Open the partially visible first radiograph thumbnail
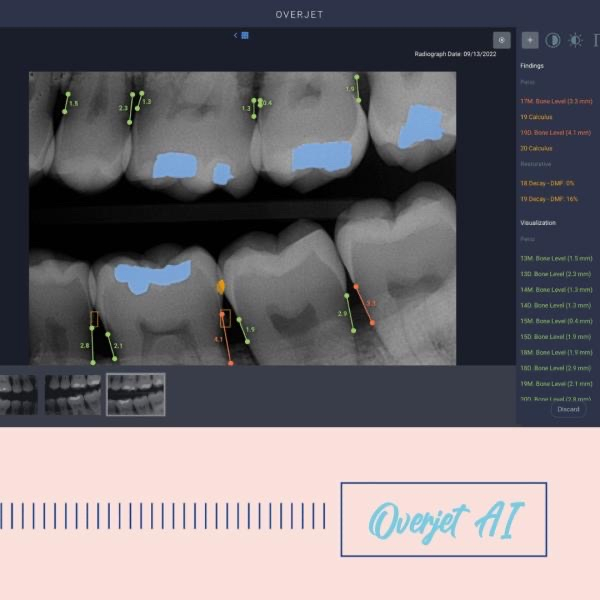The height and width of the screenshot is (600, 600). coord(18,395)
